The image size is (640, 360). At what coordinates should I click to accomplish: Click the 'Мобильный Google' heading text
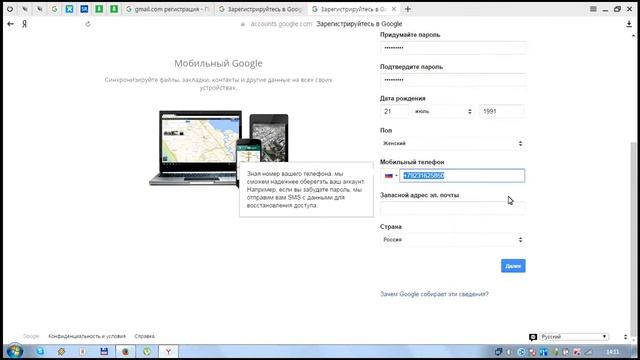(218, 63)
